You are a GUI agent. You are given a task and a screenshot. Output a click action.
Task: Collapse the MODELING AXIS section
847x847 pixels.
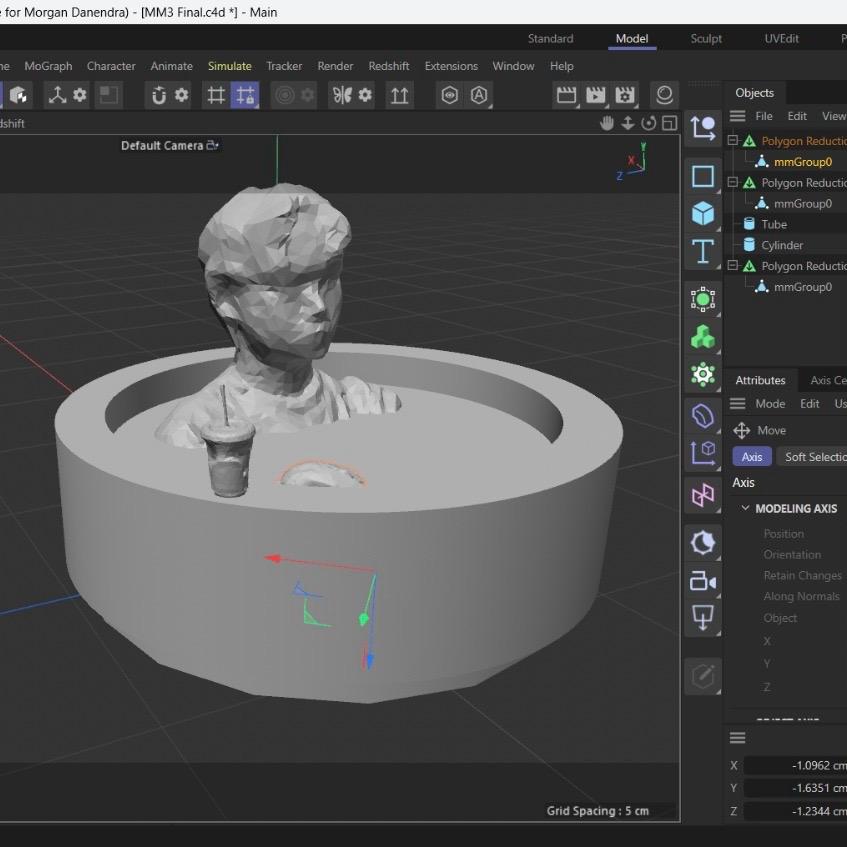[x=744, y=508]
